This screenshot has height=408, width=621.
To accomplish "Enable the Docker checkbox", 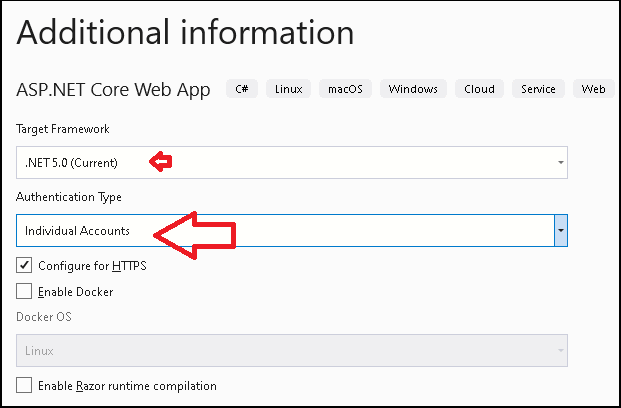I will (24, 292).
